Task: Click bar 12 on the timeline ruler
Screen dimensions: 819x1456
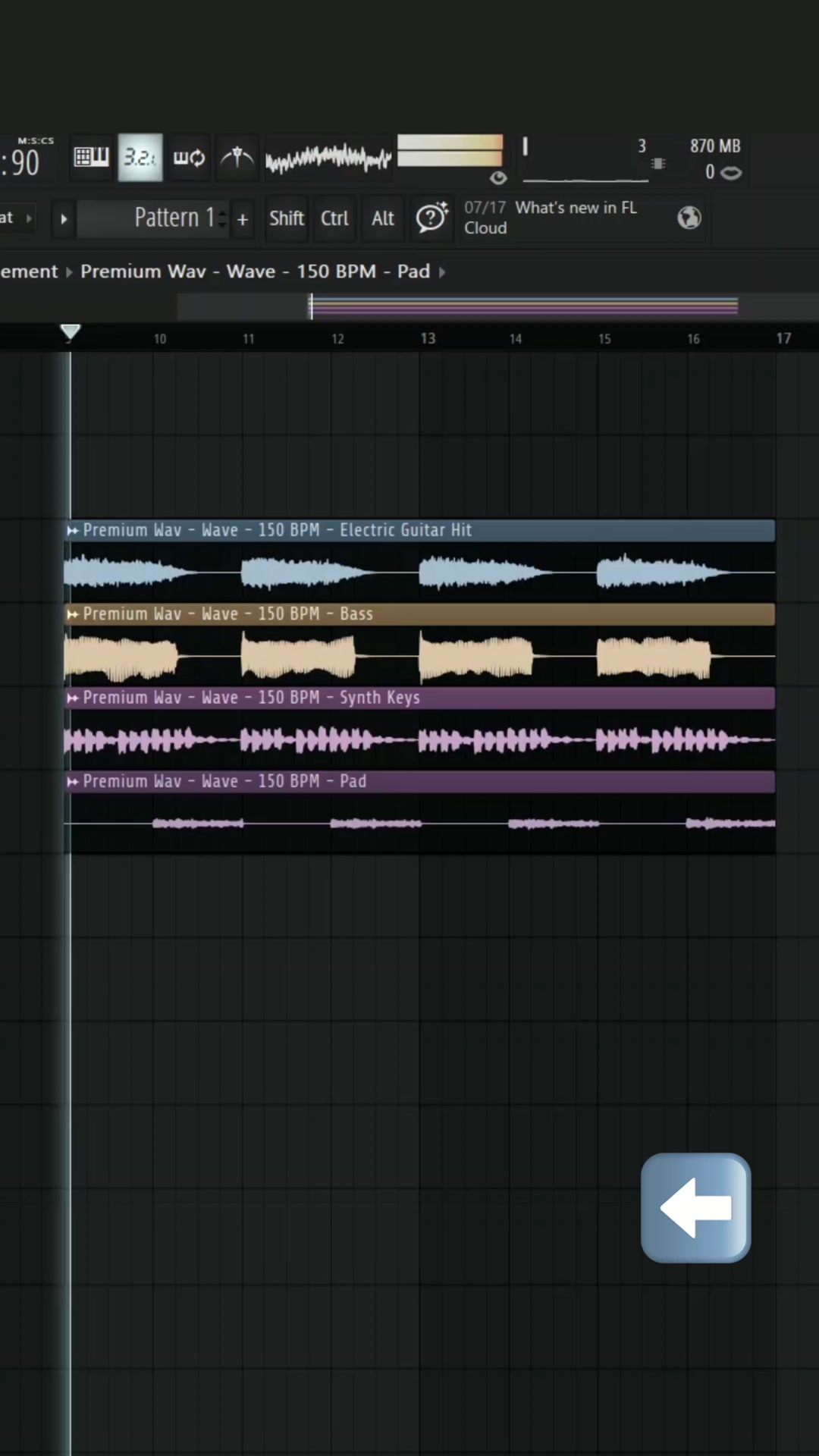Action: (337, 339)
